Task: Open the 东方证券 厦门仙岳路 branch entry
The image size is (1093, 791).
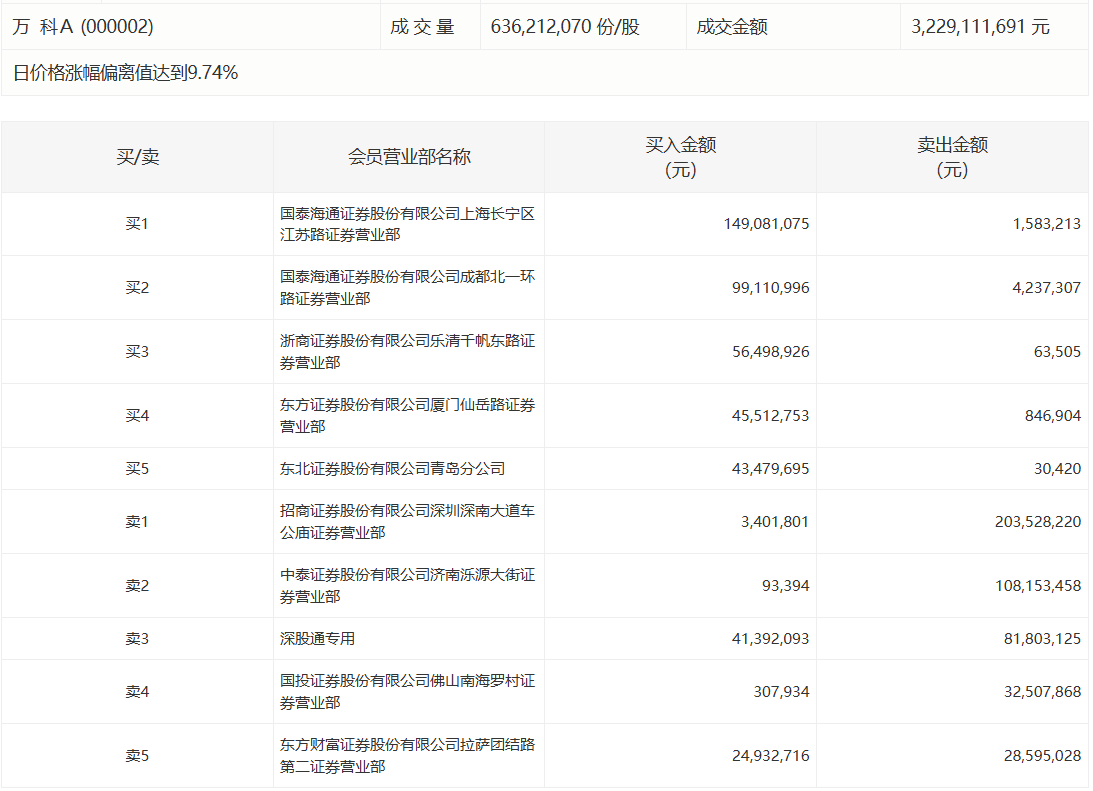Action: 408,416
